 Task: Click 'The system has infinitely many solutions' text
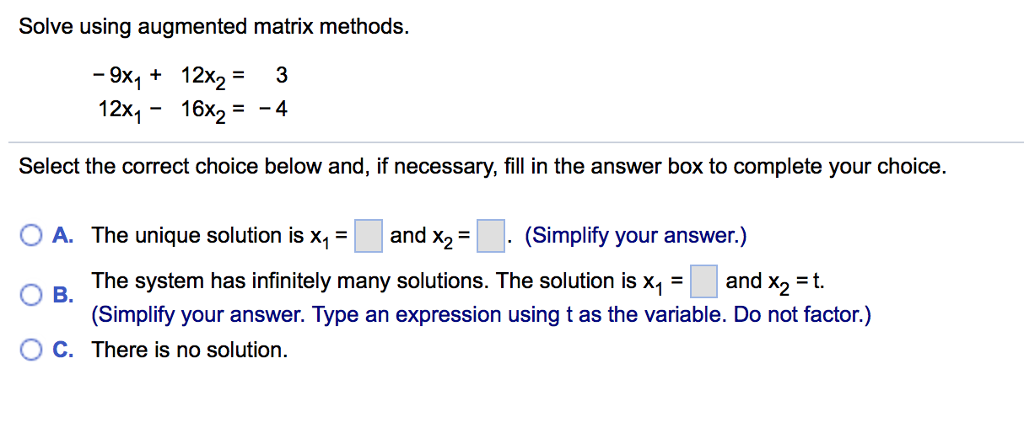[289, 281]
